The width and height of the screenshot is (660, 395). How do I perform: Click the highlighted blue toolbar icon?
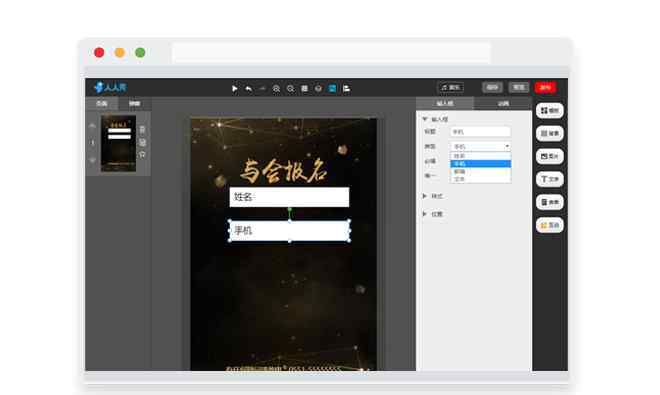(x=332, y=88)
